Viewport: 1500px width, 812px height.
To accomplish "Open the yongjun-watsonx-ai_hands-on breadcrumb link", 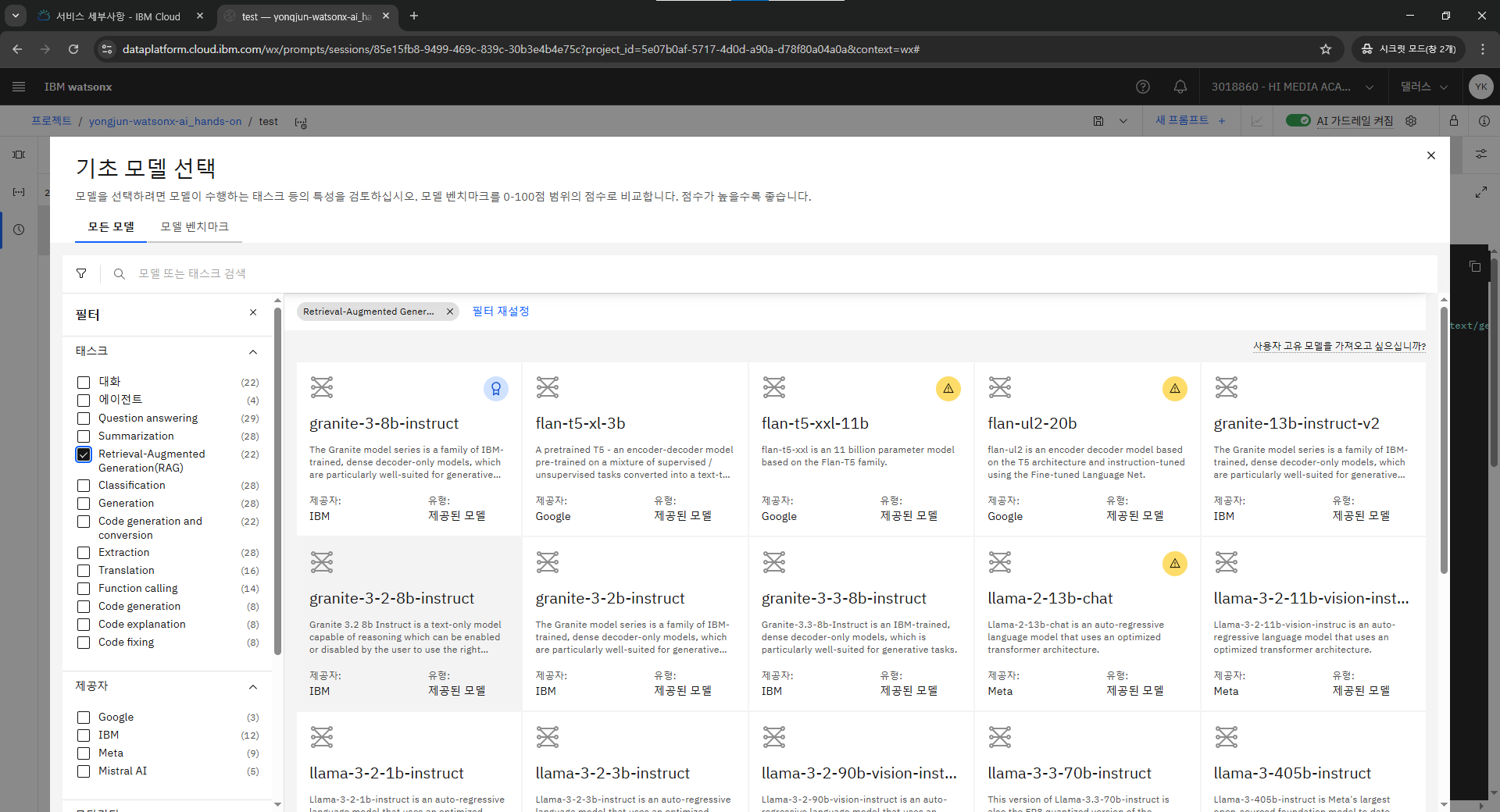I will 166,121.
